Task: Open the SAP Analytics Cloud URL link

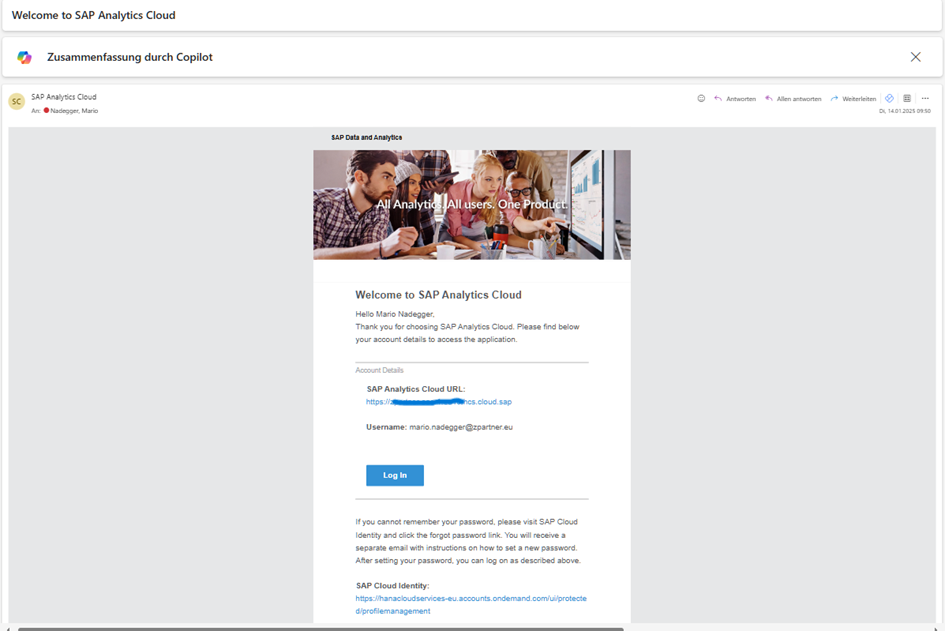Action: pos(438,402)
